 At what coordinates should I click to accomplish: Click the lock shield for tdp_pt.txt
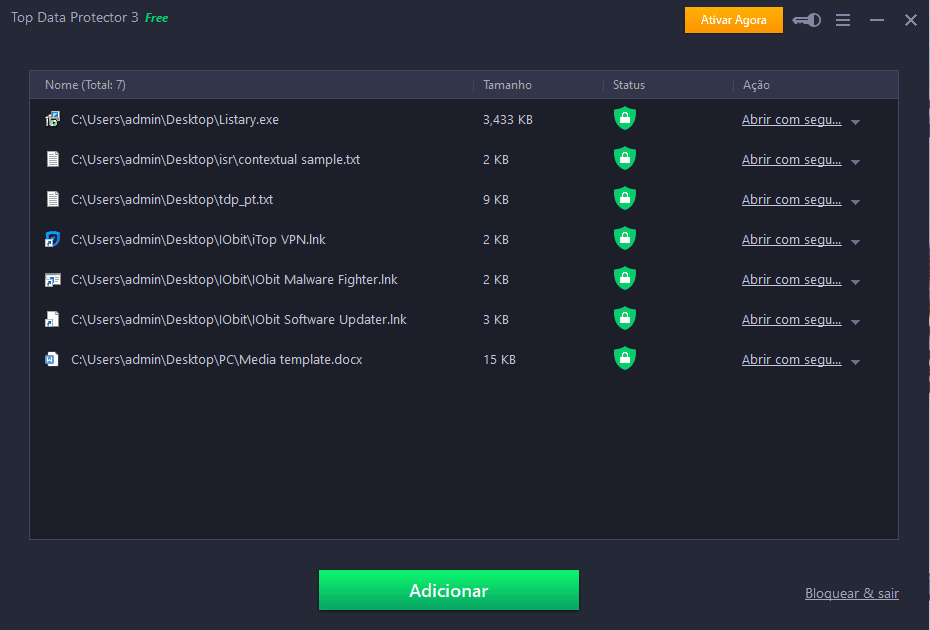[625, 198]
